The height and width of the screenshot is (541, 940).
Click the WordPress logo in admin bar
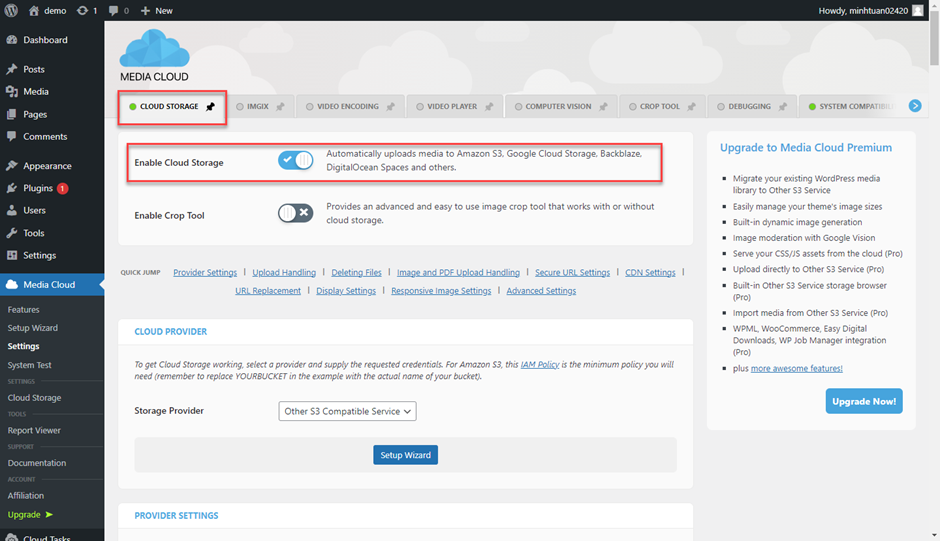(12, 10)
